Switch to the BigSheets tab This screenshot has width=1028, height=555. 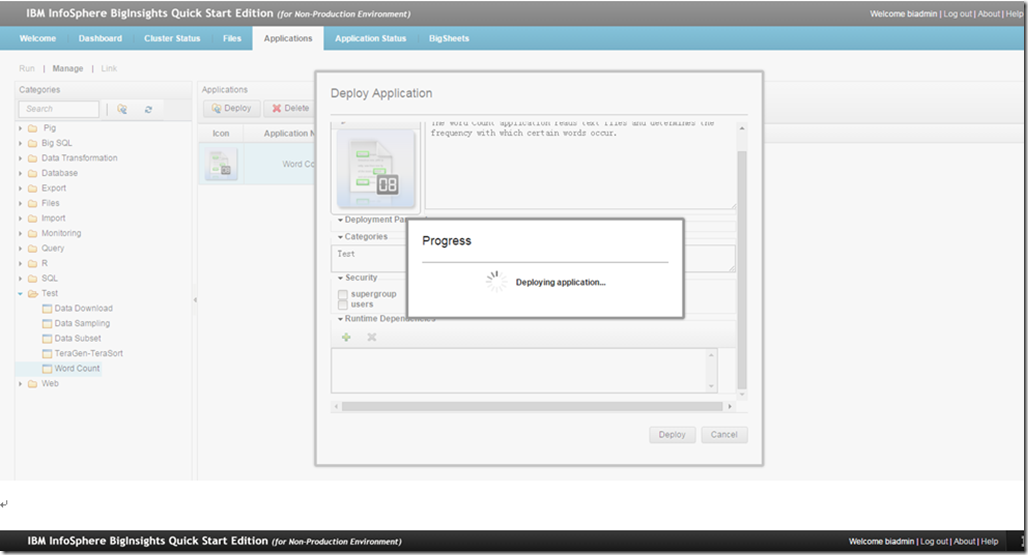coord(449,39)
